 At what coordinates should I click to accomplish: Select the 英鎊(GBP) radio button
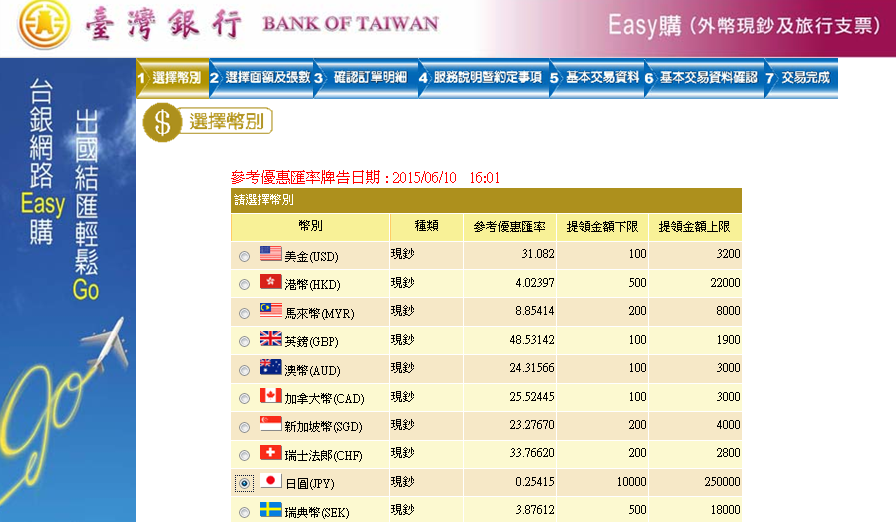click(245, 342)
